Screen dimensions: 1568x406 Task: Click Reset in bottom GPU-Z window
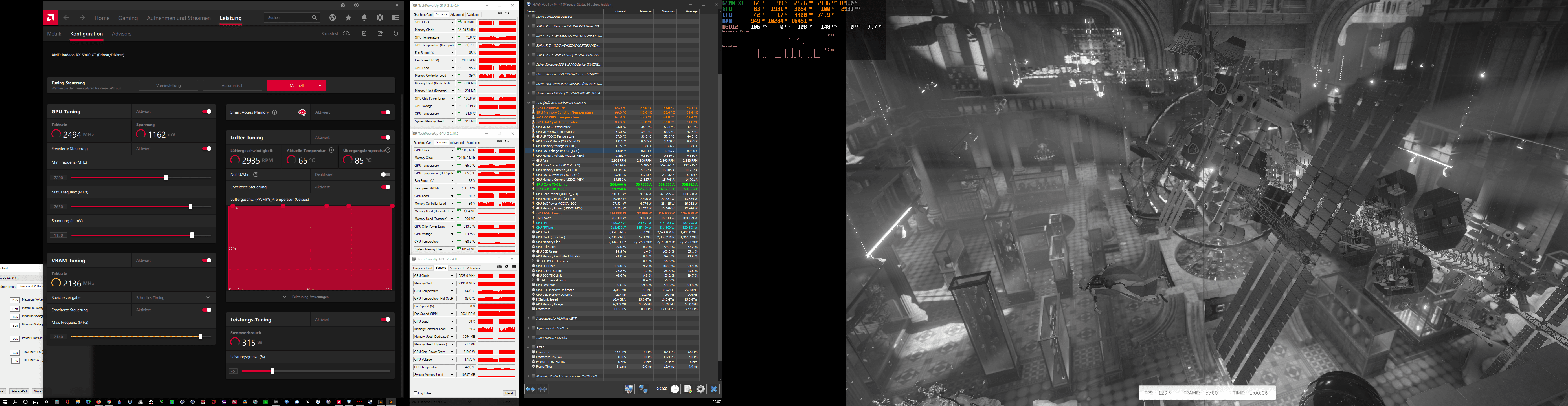pos(509,393)
